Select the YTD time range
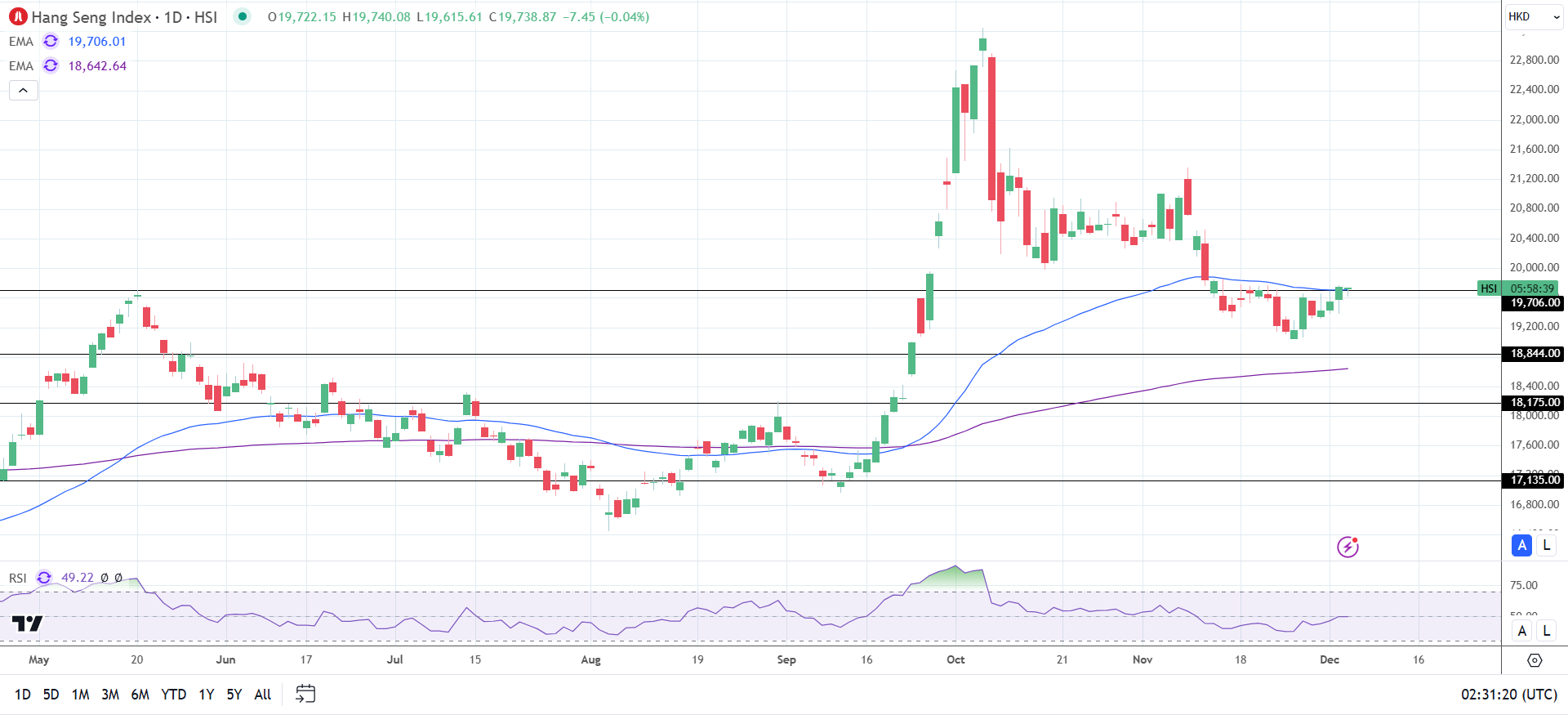1568x715 pixels. (173, 695)
